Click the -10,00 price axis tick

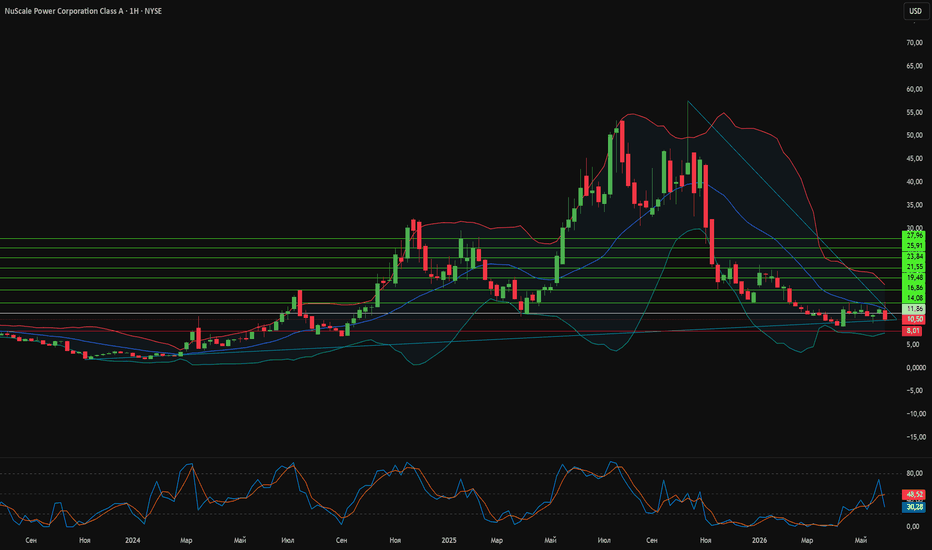[915, 414]
